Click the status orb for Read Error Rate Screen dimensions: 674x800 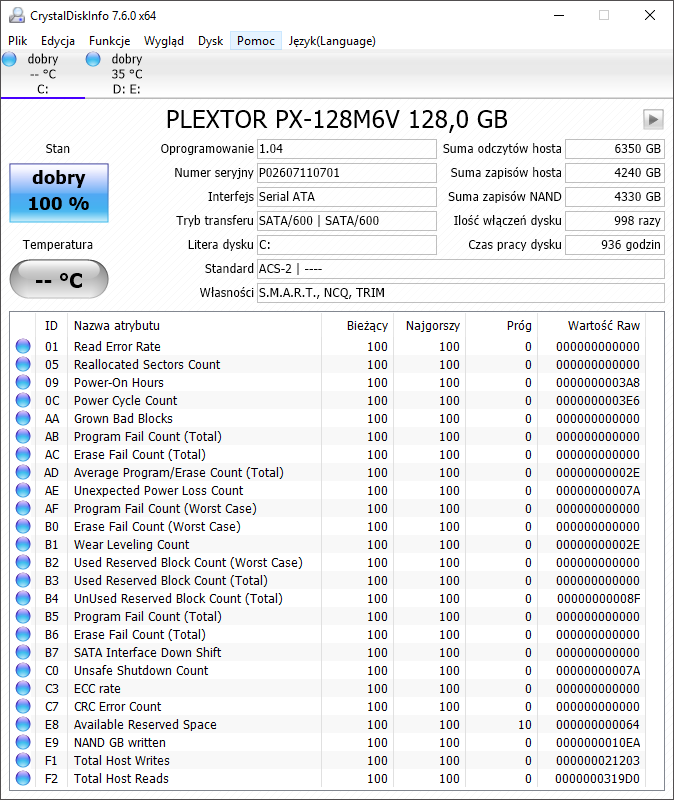[x=23, y=346]
